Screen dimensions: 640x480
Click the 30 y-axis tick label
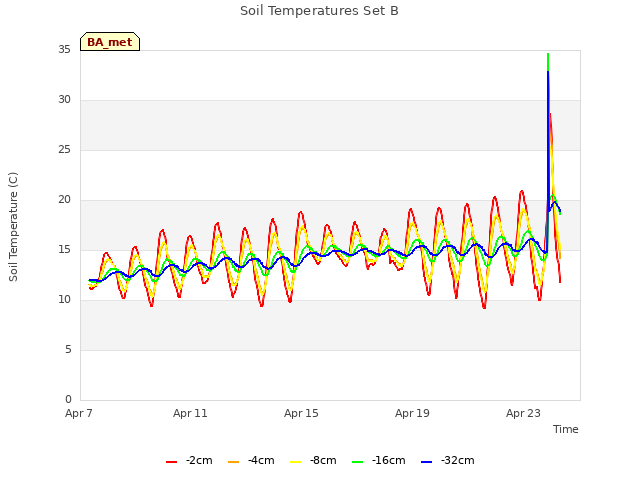(x=64, y=100)
